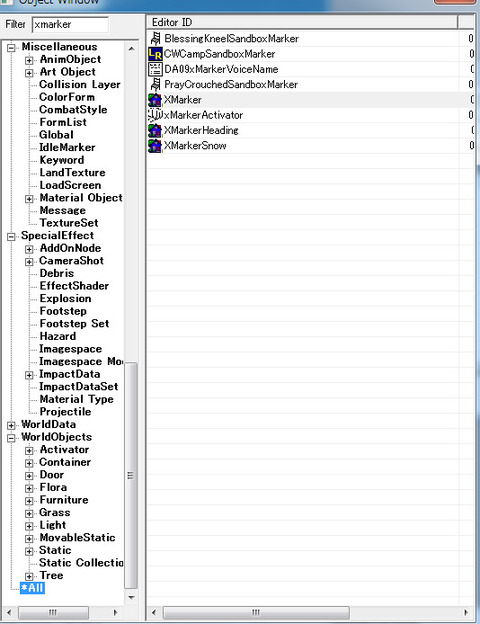Select the IdleMarker category
Viewport: 480px width, 624px height.
pyautogui.click(x=67, y=147)
